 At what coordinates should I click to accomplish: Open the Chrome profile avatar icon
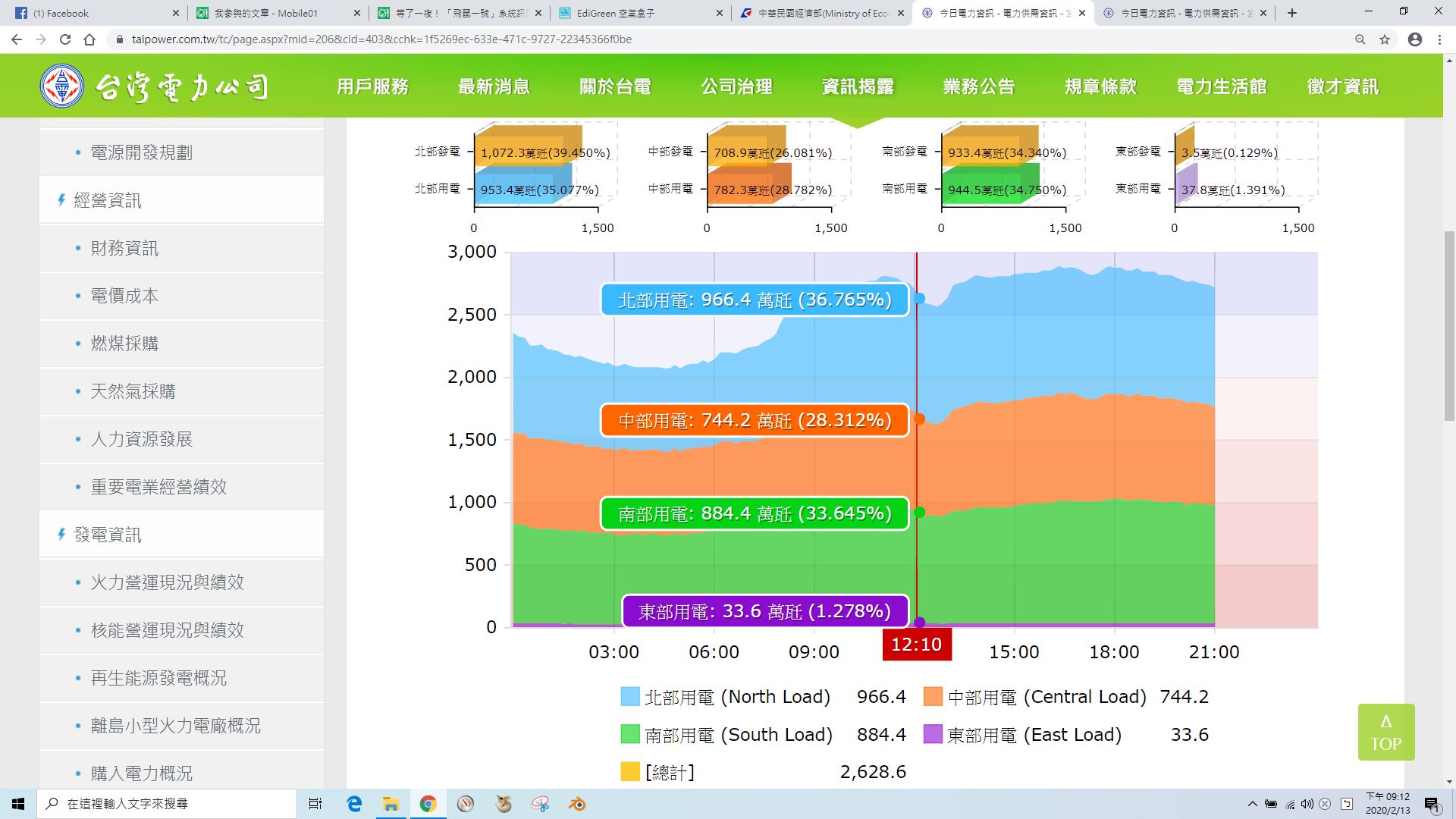click(1415, 39)
